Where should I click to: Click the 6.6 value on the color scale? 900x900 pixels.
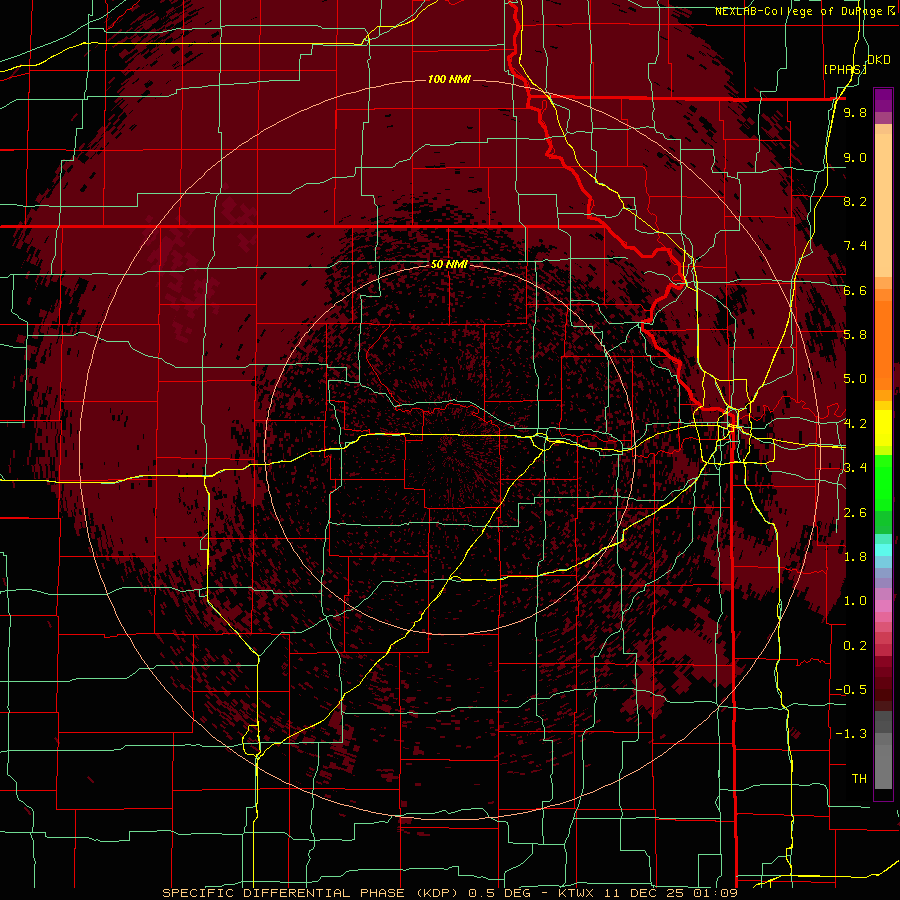pos(855,290)
